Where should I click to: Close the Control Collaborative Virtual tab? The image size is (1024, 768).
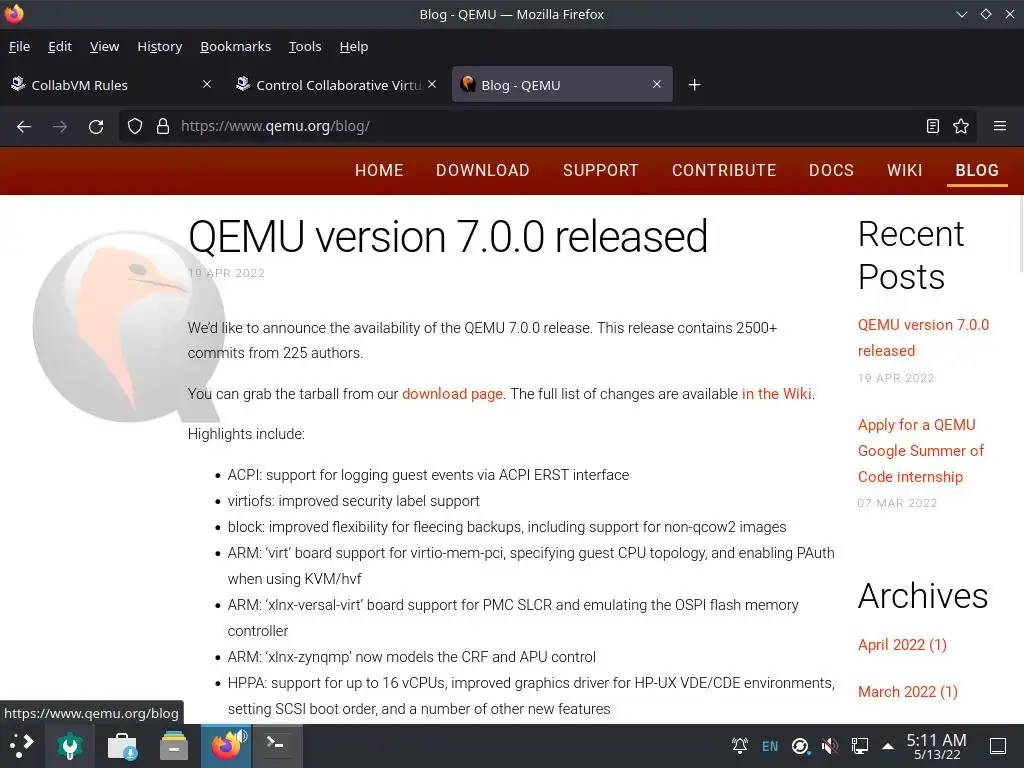tap(432, 84)
